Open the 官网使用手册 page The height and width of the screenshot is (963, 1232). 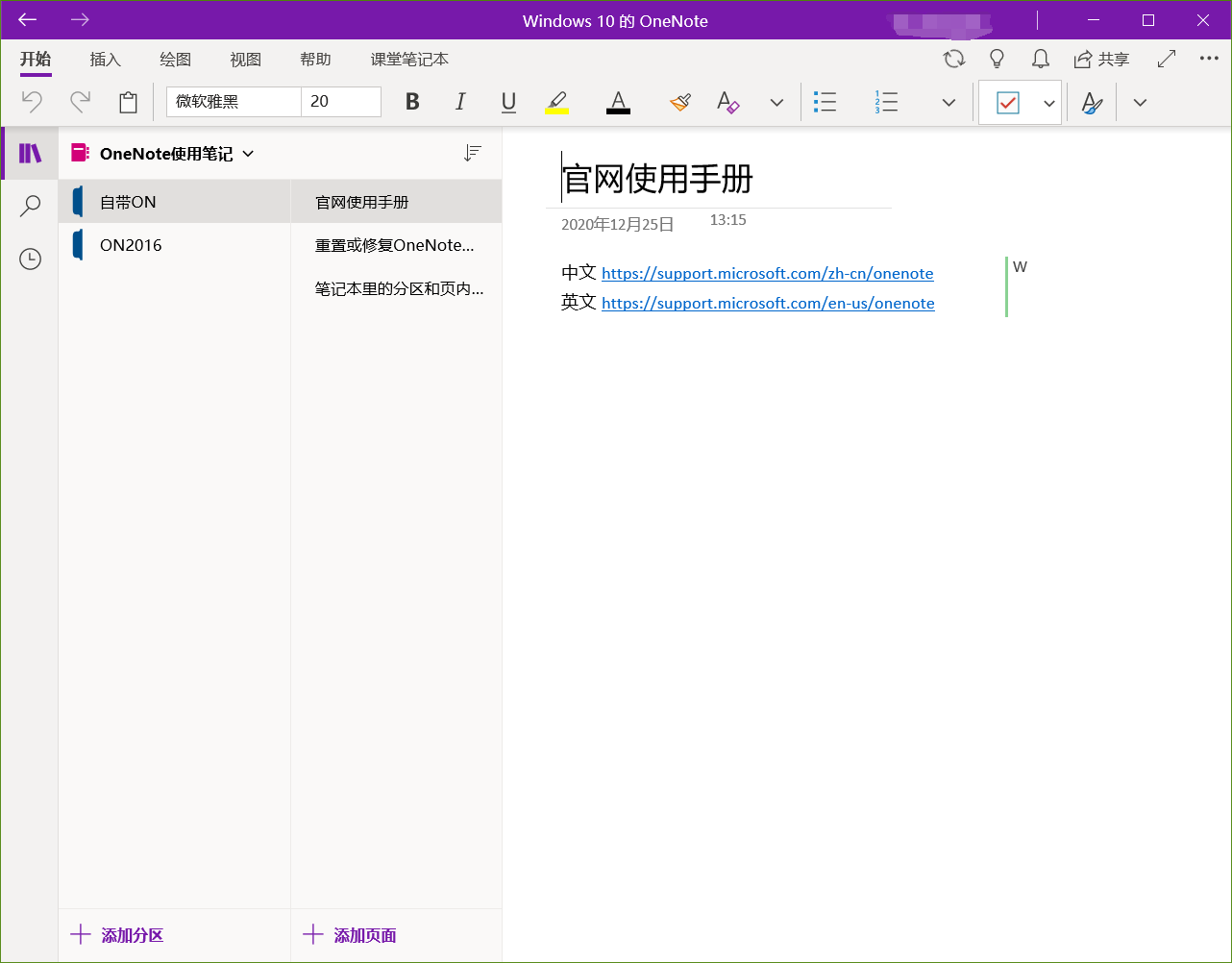(x=397, y=202)
